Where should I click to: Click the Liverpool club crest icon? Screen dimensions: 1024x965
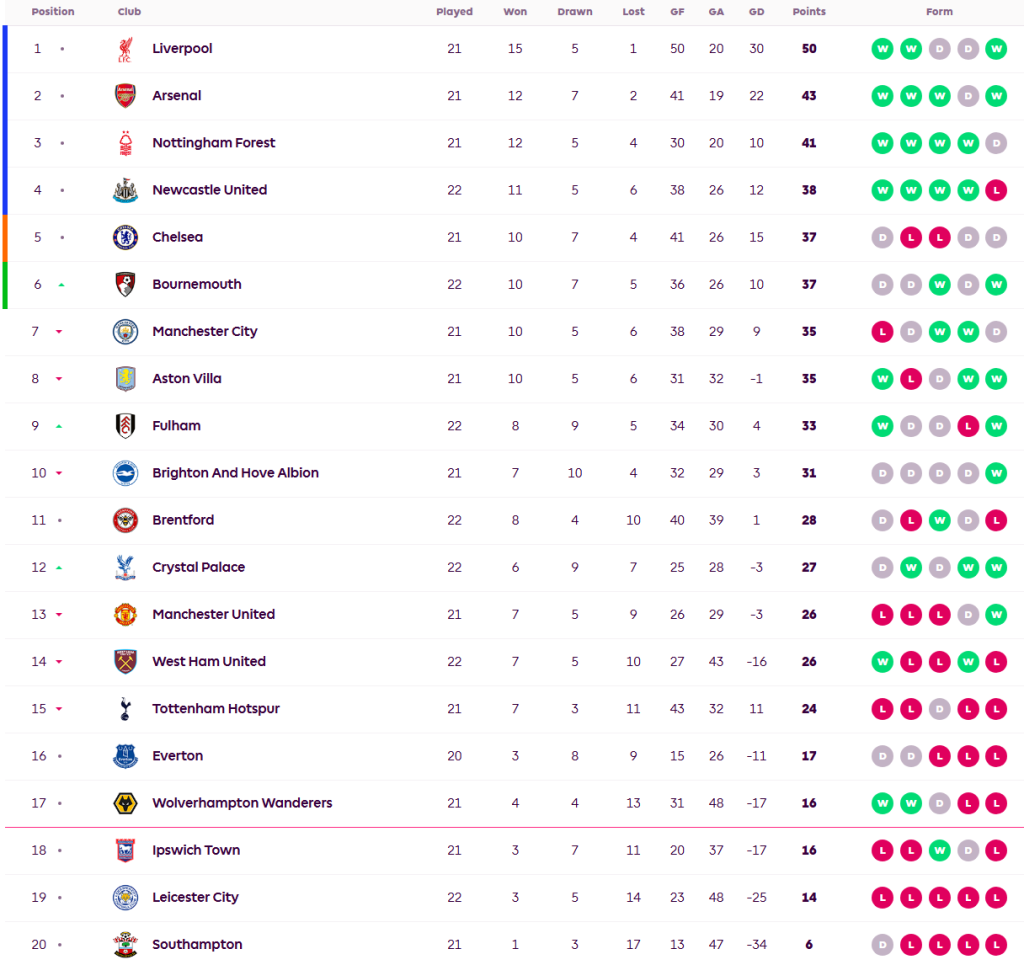pyautogui.click(x=124, y=49)
